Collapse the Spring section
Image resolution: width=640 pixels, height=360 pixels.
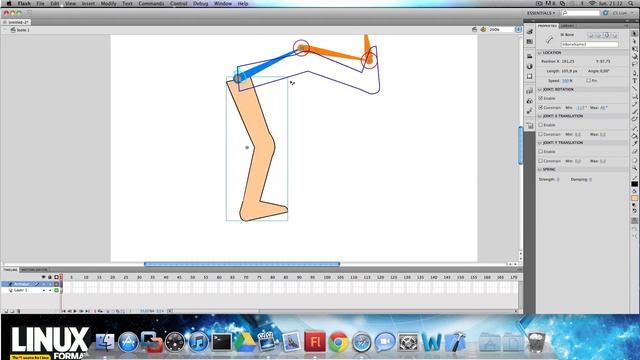pos(540,169)
